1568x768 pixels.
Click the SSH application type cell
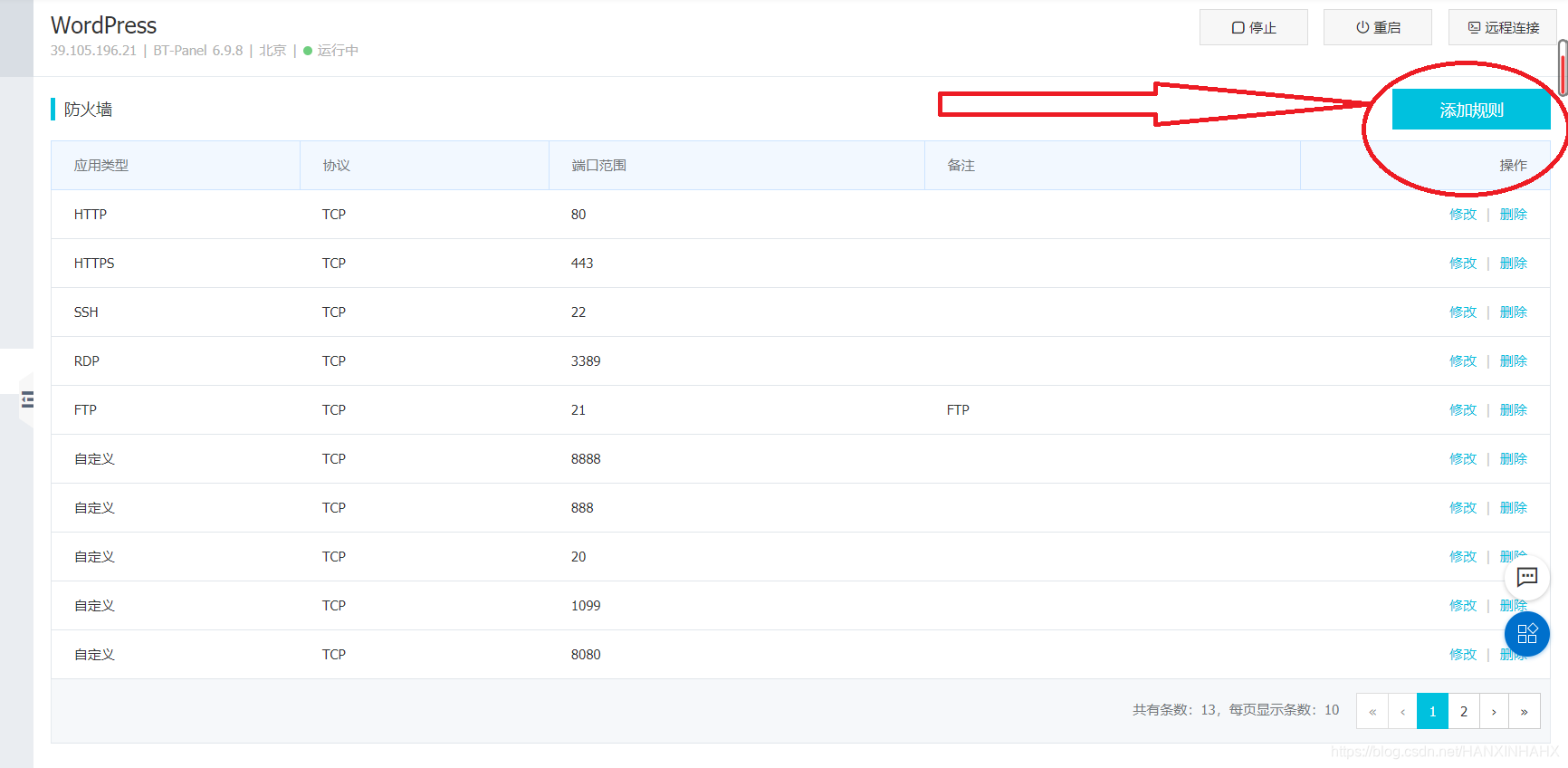(86, 312)
